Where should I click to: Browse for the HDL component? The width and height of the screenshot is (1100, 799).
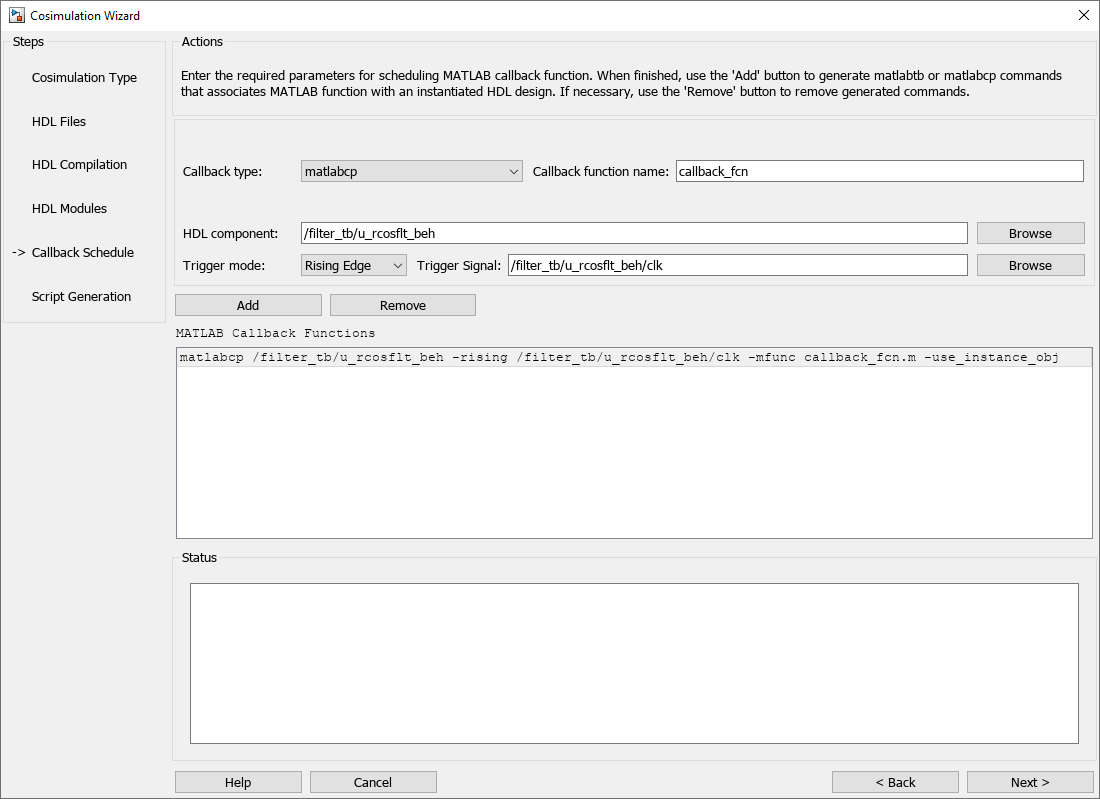pos(1030,233)
